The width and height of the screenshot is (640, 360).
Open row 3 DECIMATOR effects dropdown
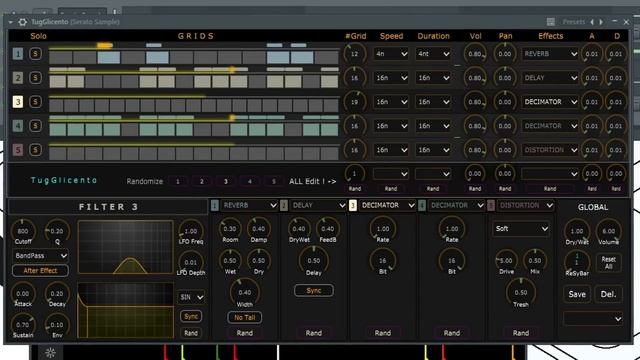pos(550,102)
